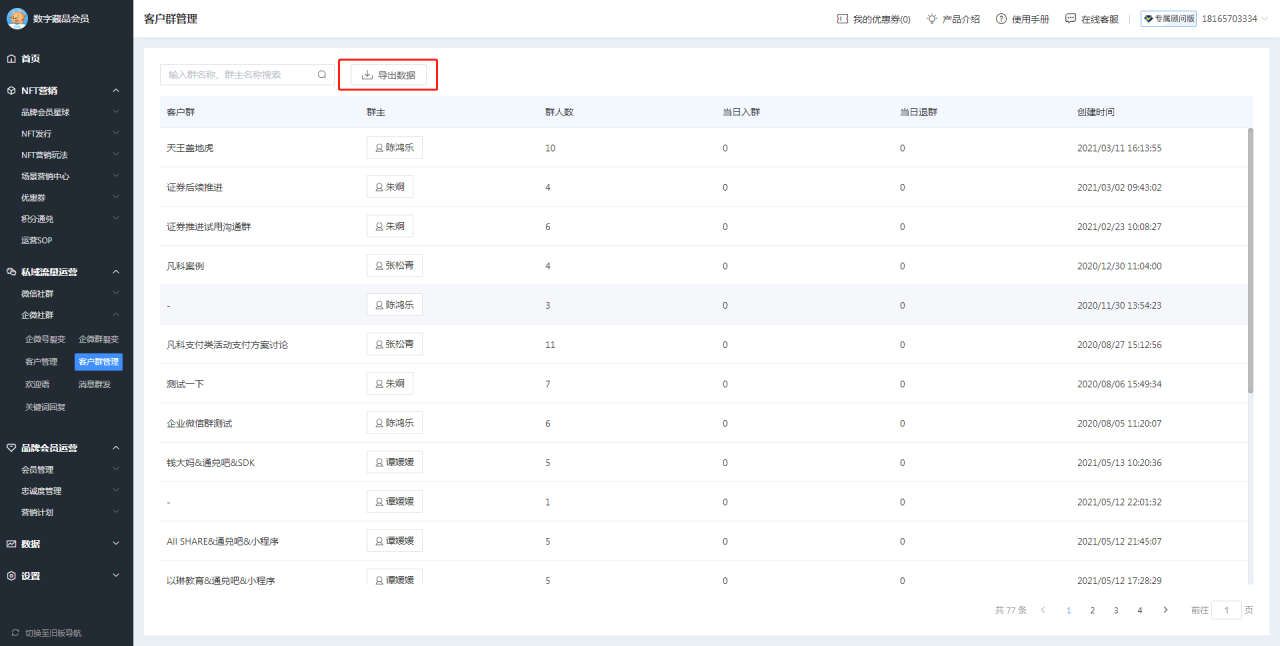Collapse the NFT营销 sidebar section
The height and width of the screenshot is (646, 1280).
pyautogui.click(x=116, y=91)
